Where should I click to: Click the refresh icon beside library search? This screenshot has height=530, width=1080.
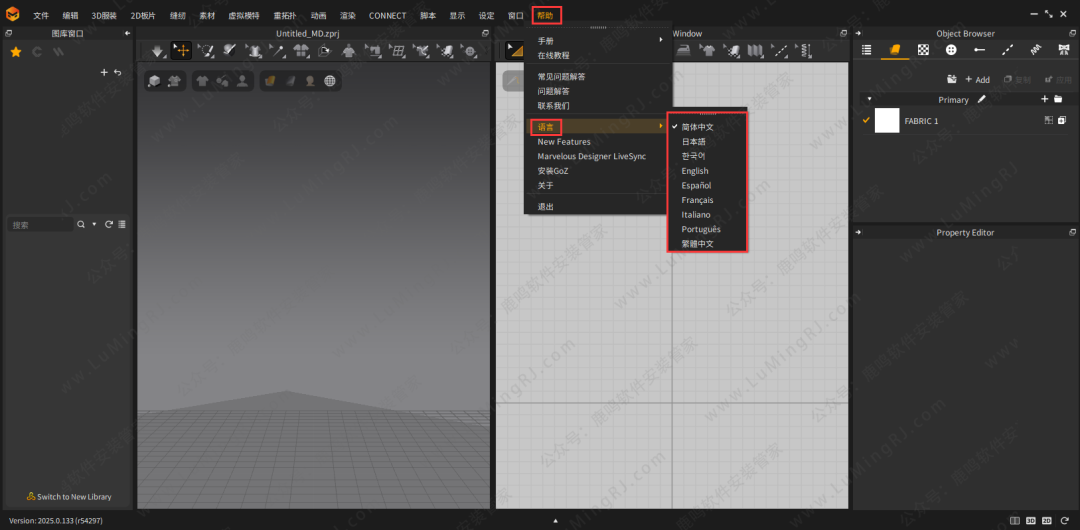click(x=108, y=225)
